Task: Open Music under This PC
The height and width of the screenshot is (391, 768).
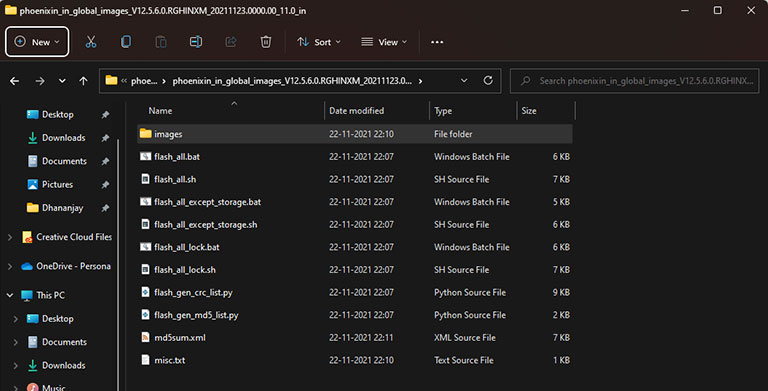Action: tap(46, 387)
